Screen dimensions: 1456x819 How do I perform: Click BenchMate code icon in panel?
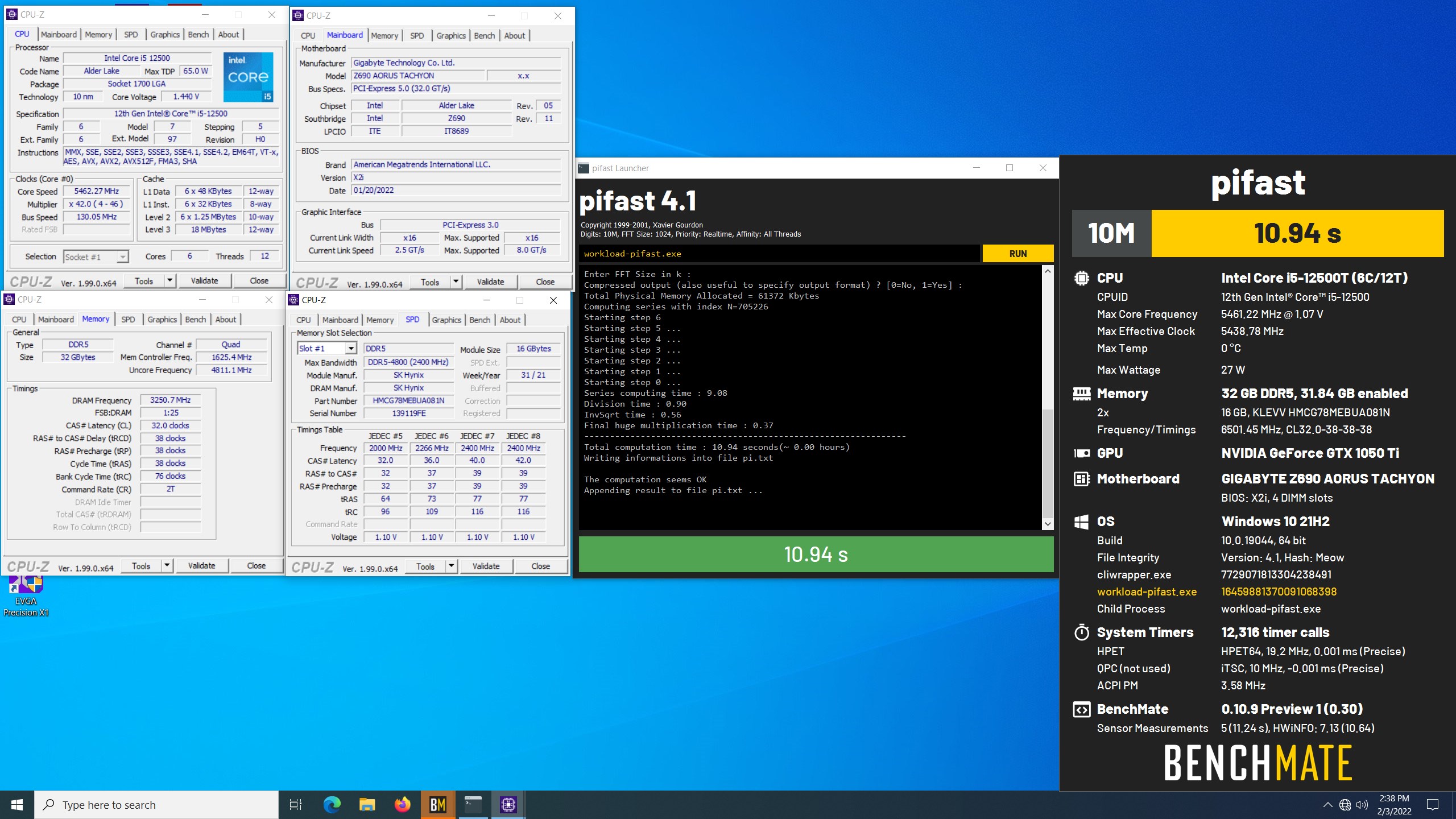[1081, 710]
